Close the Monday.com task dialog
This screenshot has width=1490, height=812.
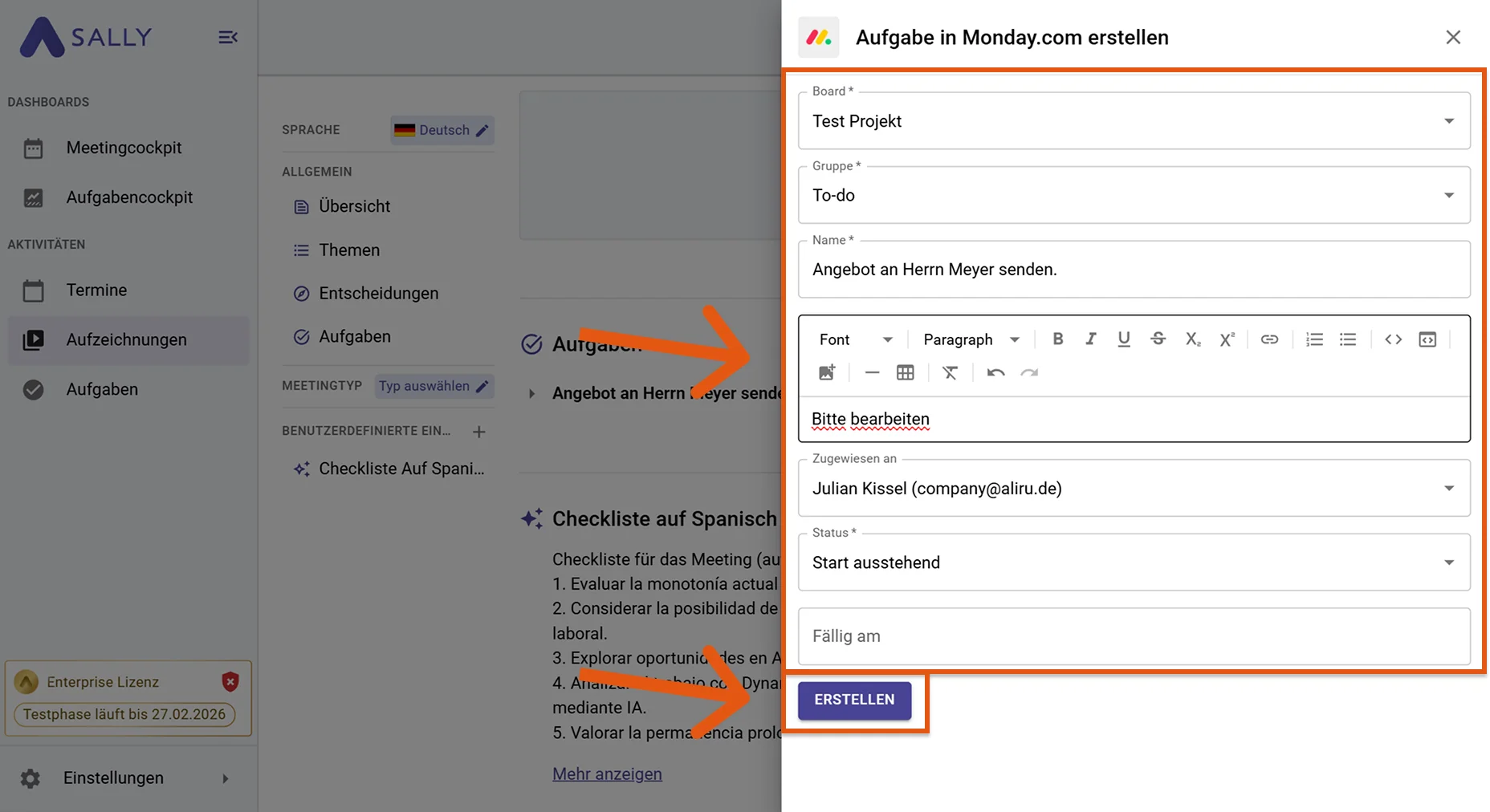click(x=1453, y=37)
